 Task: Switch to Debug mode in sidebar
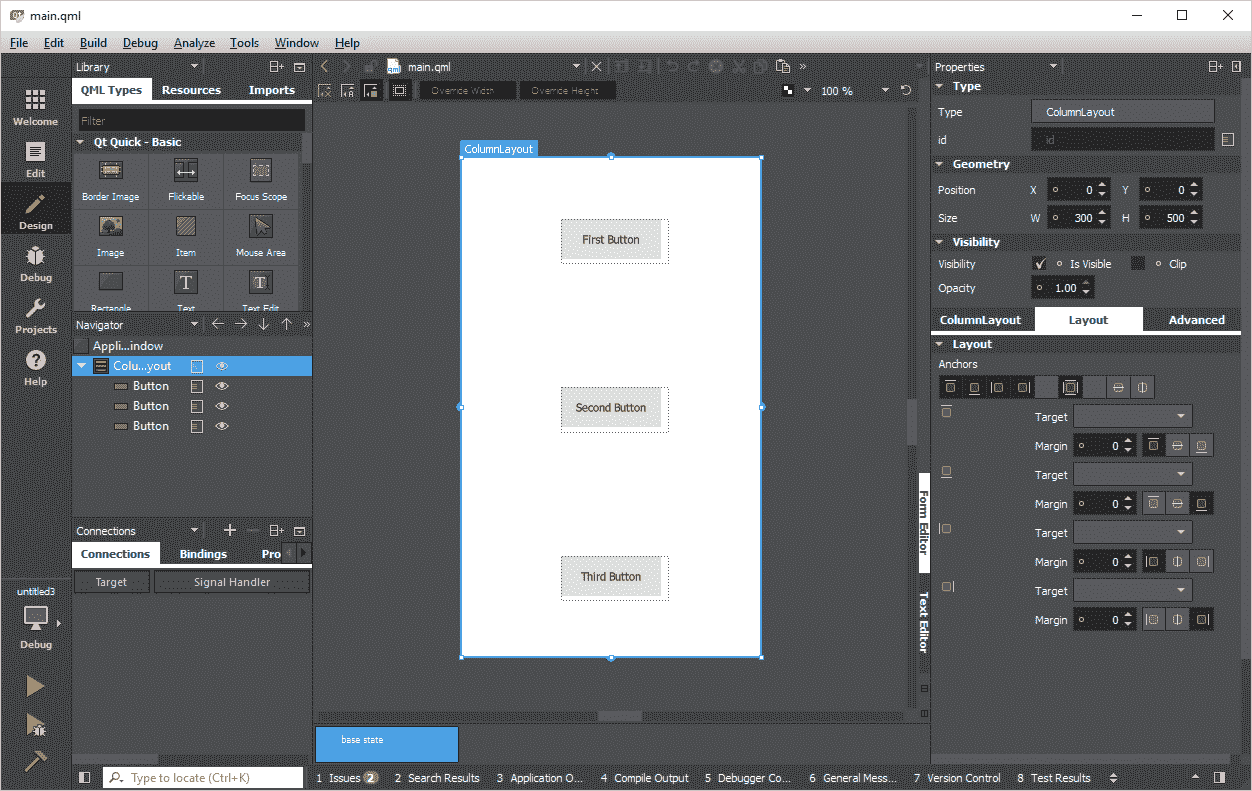[35, 262]
